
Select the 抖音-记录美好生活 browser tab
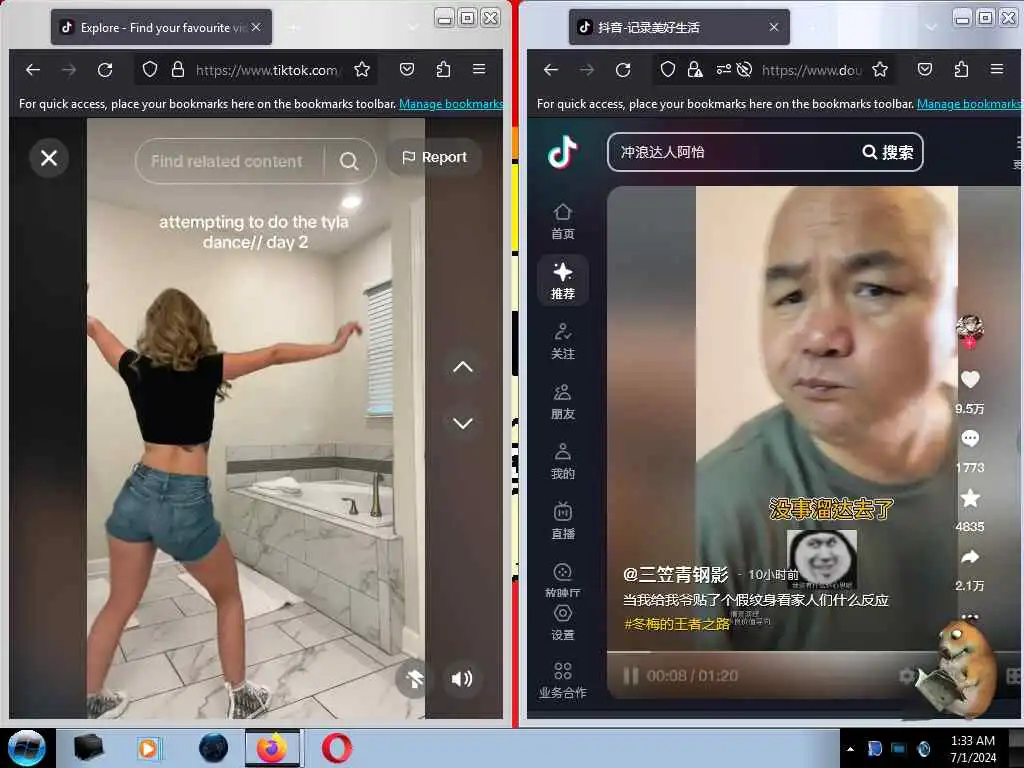click(679, 27)
